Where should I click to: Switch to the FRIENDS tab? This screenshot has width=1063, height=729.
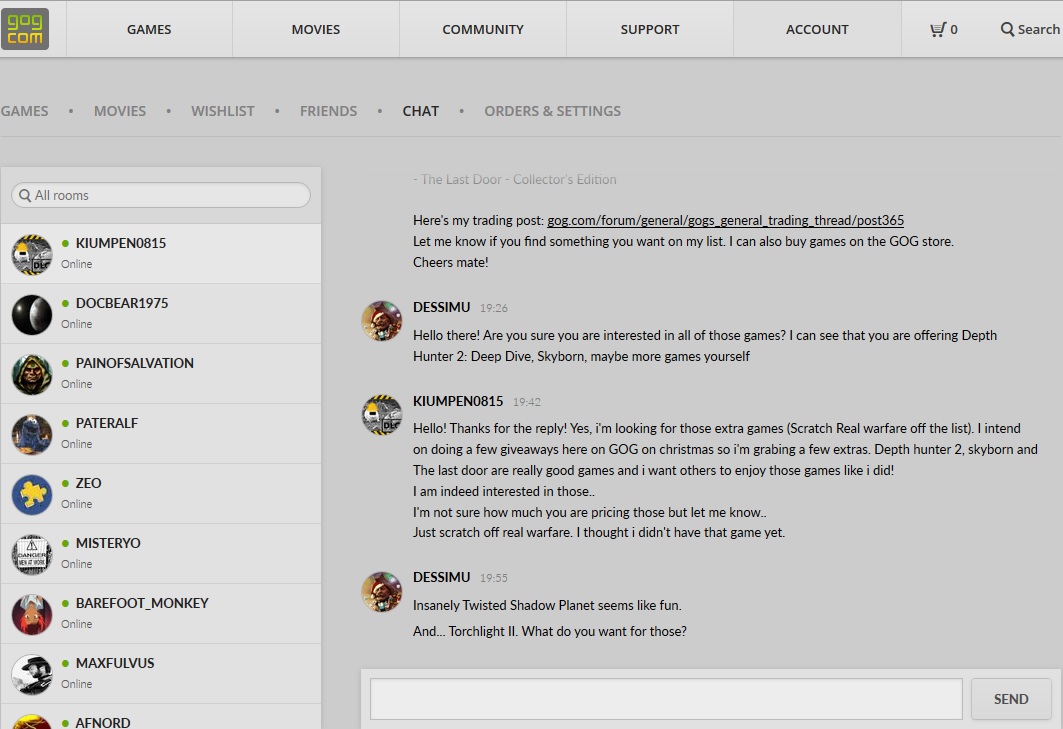[328, 111]
